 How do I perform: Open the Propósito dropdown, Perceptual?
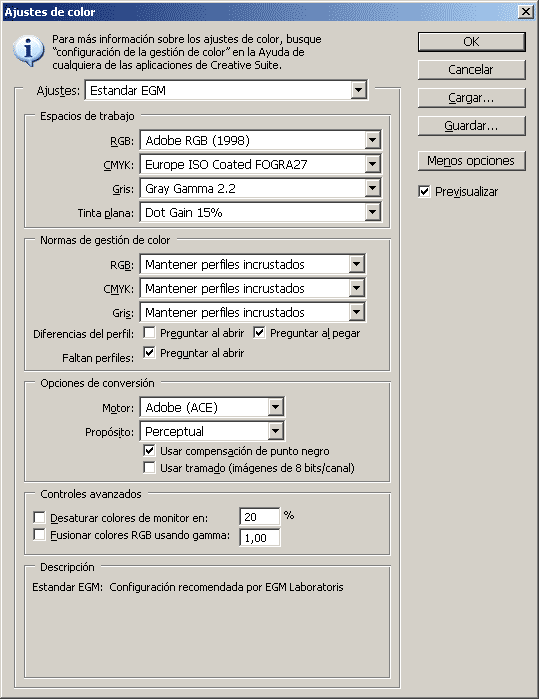coord(212,432)
